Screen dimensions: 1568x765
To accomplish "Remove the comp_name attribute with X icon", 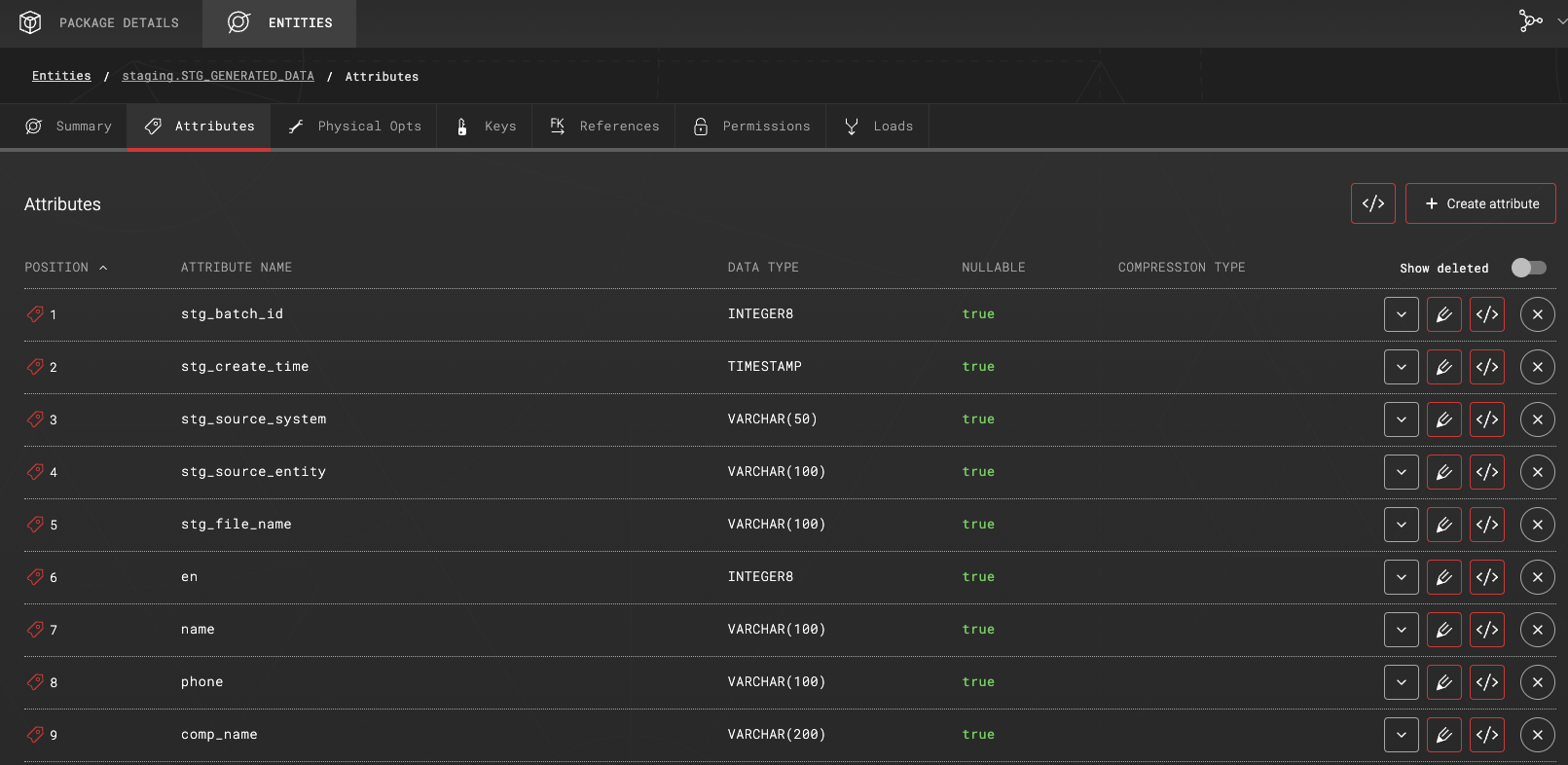I will click(x=1537, y=735).
